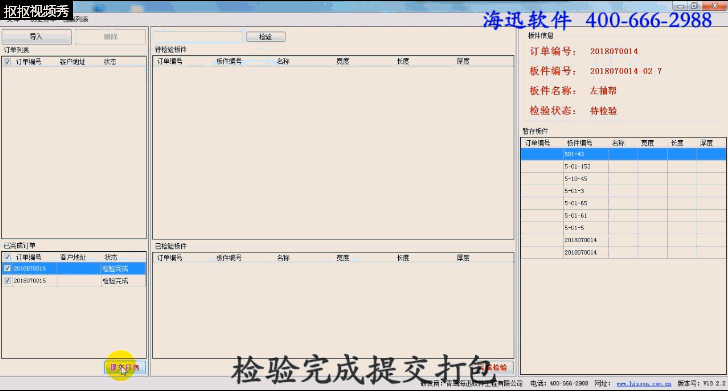728x391 pixels.
Task: Click 厚度 header in 待检验板件 table
Action: click(463, 61)
